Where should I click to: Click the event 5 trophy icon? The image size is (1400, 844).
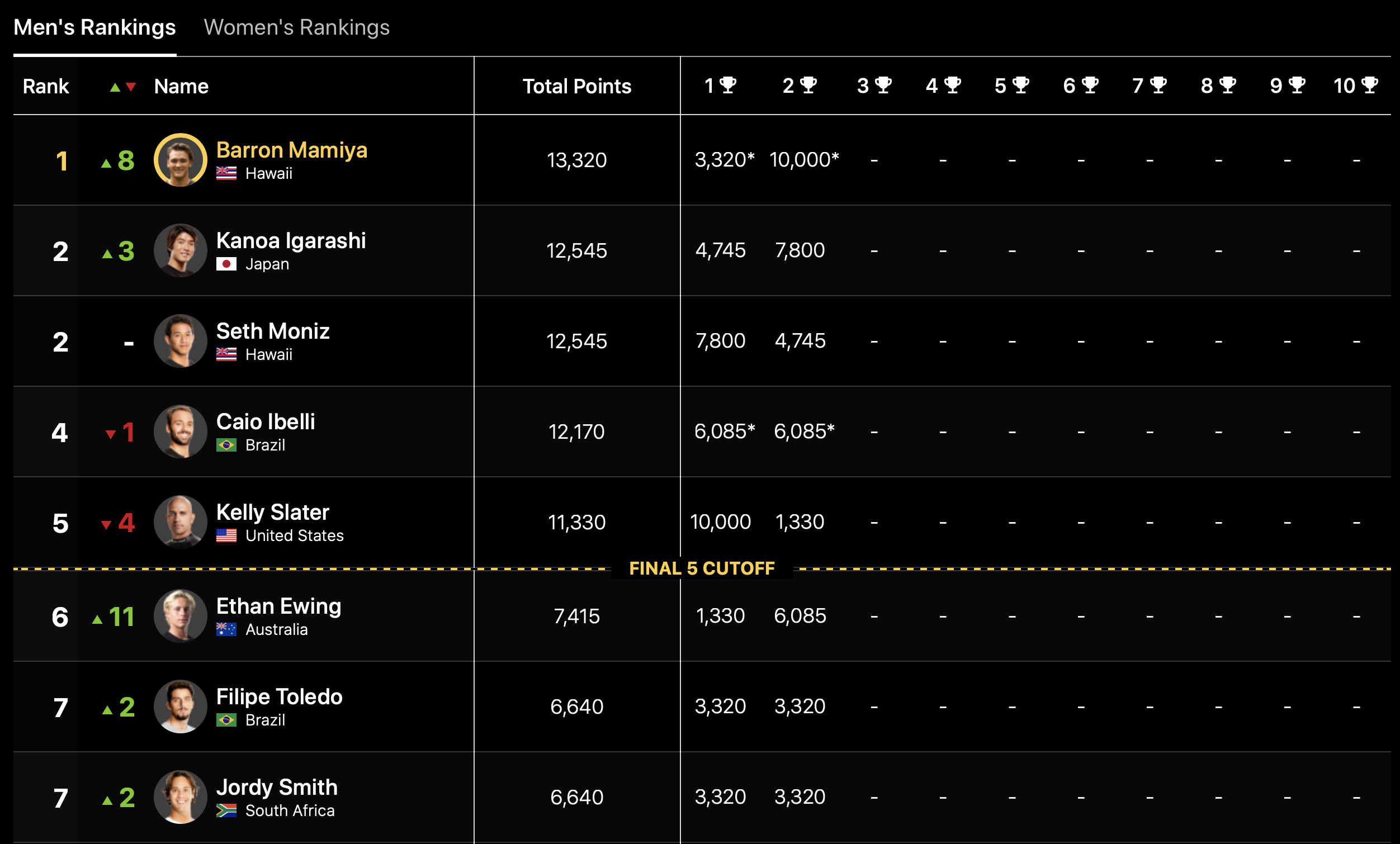pyautogui.click(x=1021, y=85)
